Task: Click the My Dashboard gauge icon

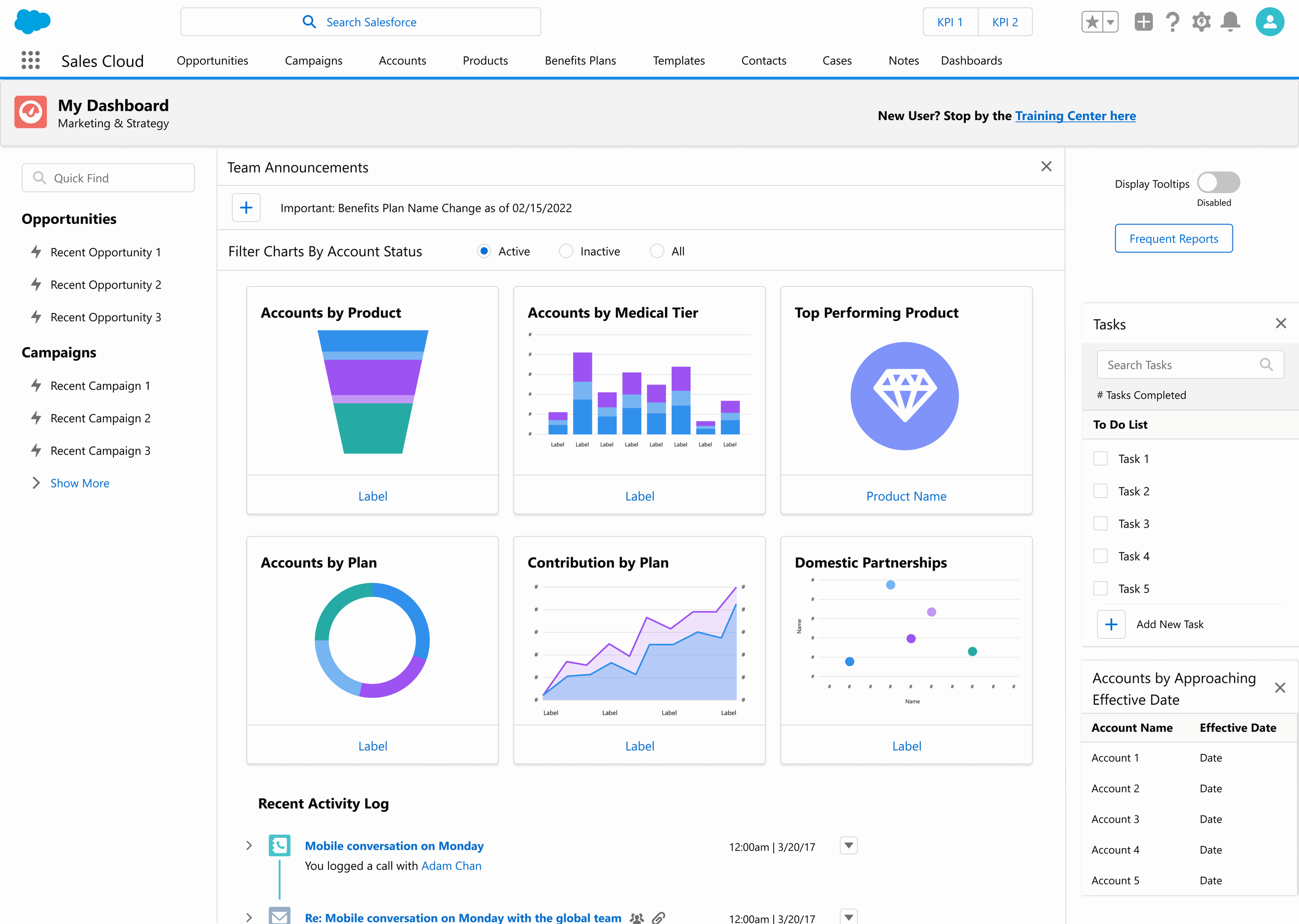Action: [31, 112]
